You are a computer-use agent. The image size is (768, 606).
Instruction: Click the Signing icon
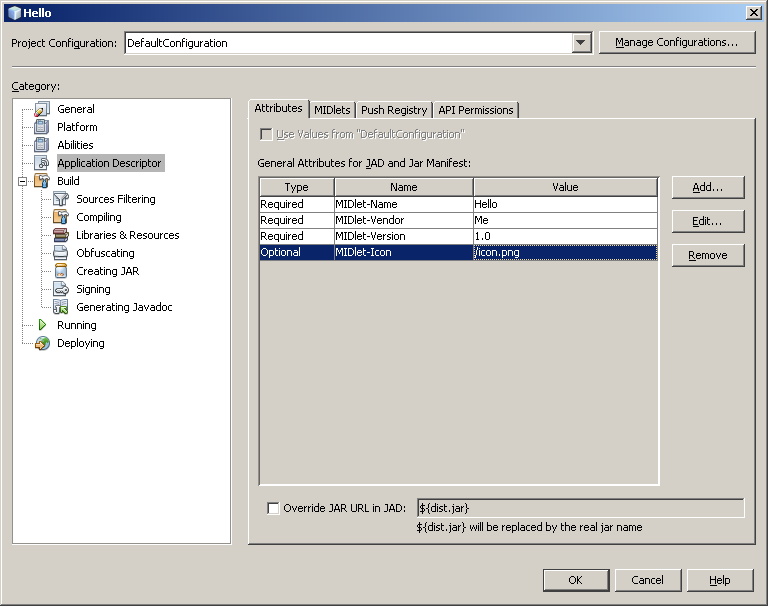(61, 289)
